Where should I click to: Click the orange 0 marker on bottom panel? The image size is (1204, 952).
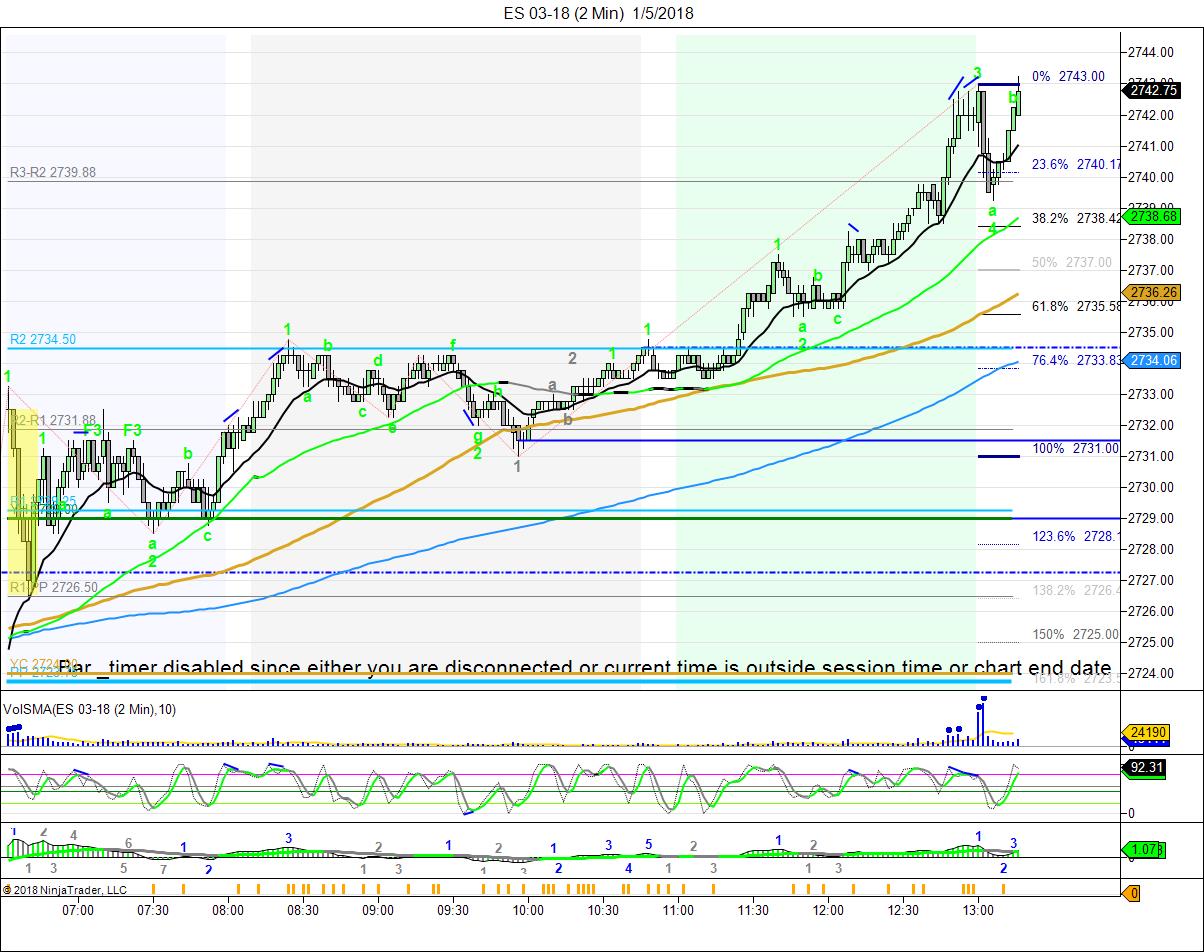tap(1132, 893)
